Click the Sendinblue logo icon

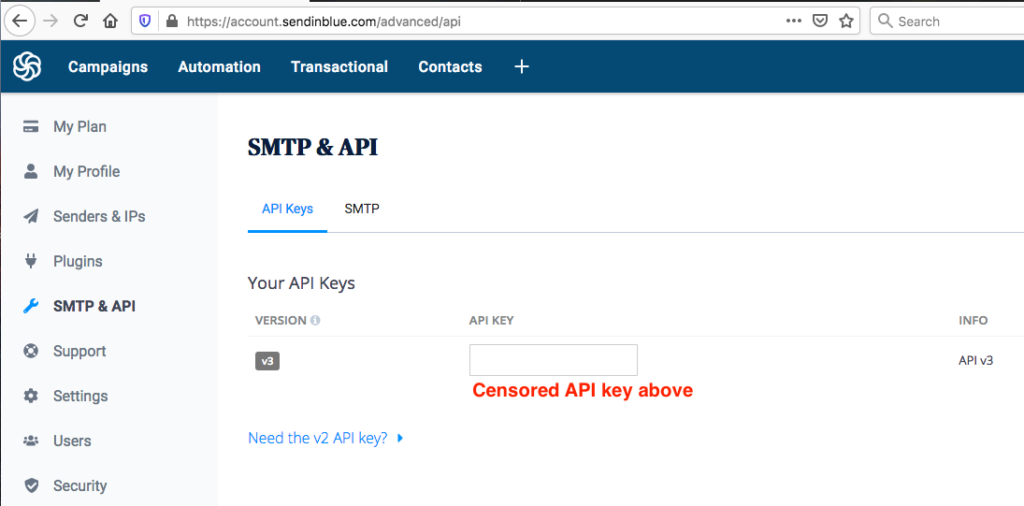tap(27, 67)
